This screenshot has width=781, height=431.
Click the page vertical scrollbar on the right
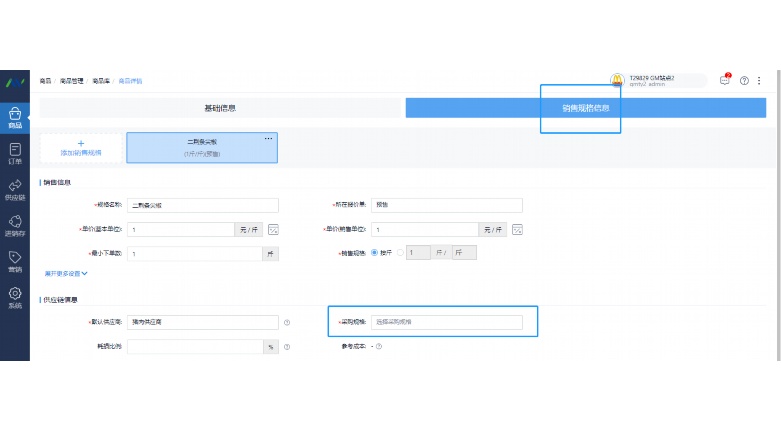click(x=779, y=215)
